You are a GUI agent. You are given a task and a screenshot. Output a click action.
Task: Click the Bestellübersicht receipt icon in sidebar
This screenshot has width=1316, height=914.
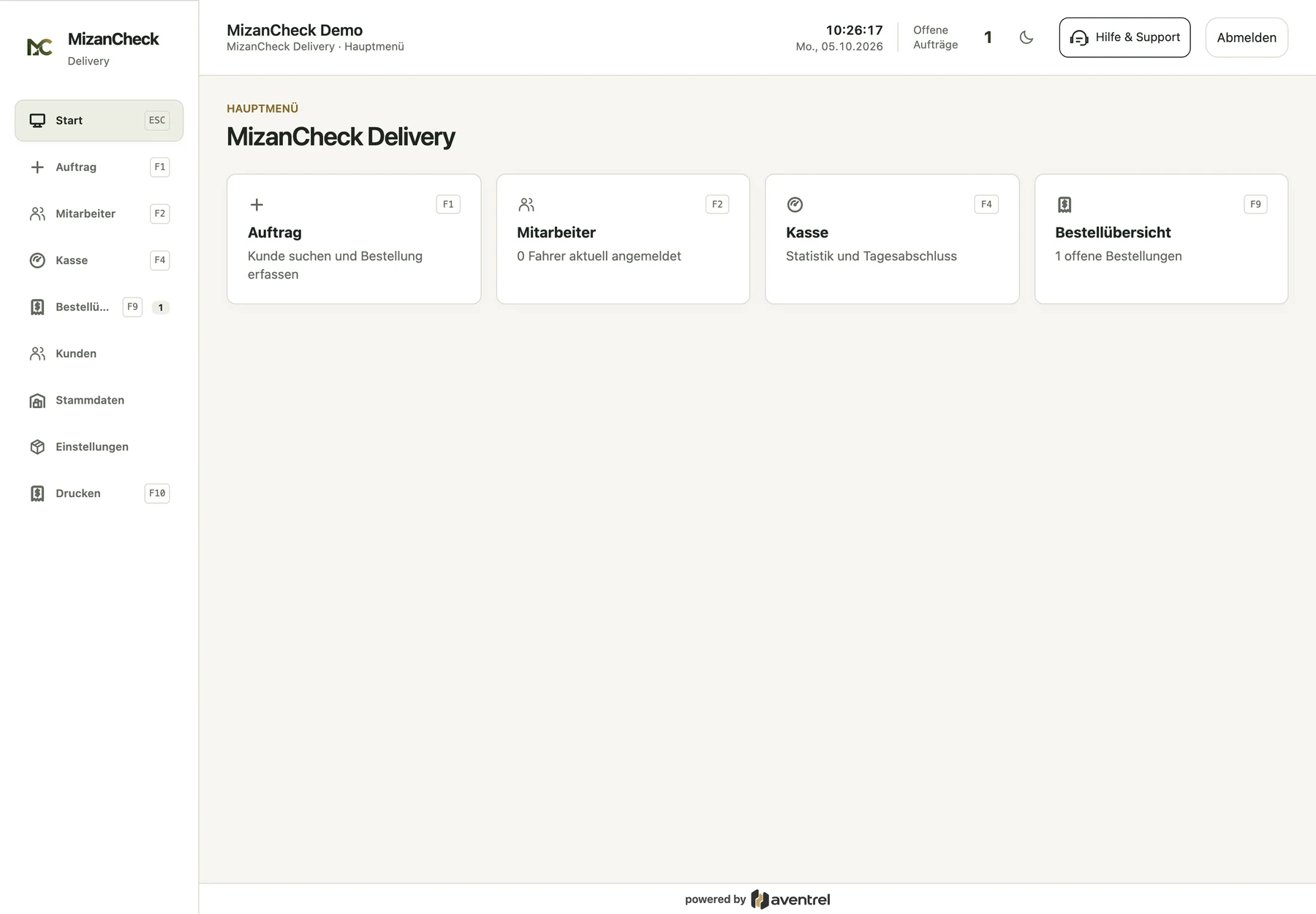pyautogui.click(x=37, y=307)
